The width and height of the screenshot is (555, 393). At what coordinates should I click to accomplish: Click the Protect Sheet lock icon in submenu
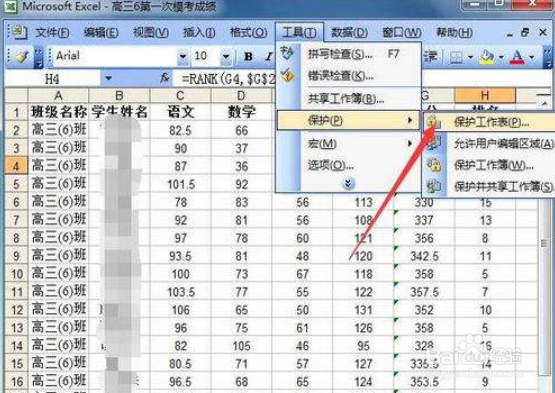click(433, 122)
